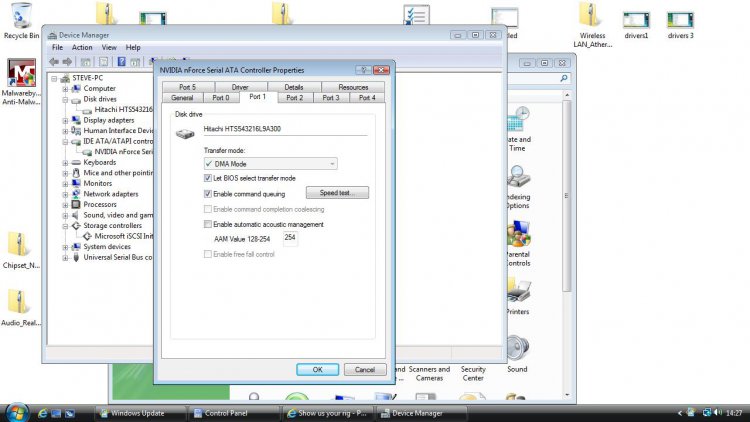
Task: Uncheck Enable command queuing
Action: pyautogui.click(x=208, y=194)
